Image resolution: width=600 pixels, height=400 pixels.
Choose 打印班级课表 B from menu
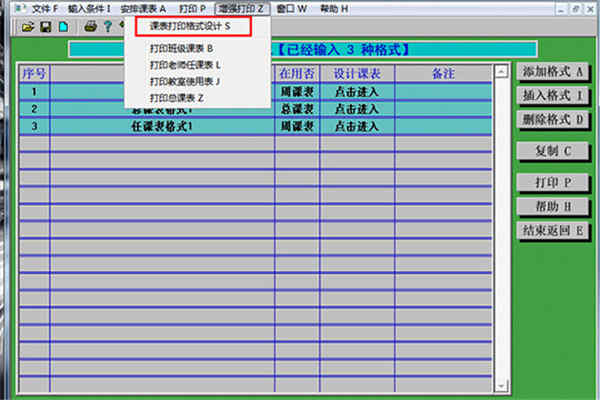181,49
